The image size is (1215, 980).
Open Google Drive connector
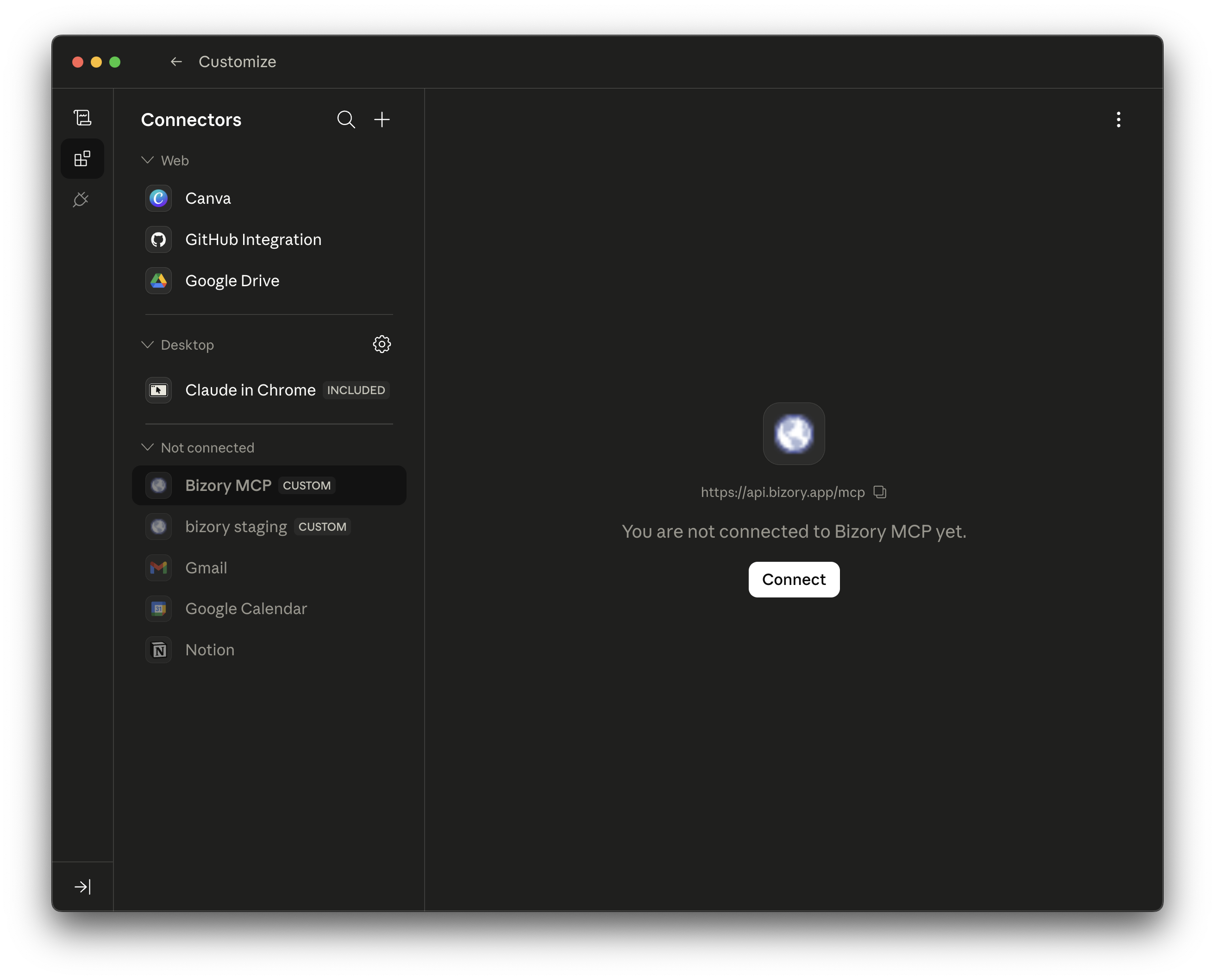[x=269, y=281]
